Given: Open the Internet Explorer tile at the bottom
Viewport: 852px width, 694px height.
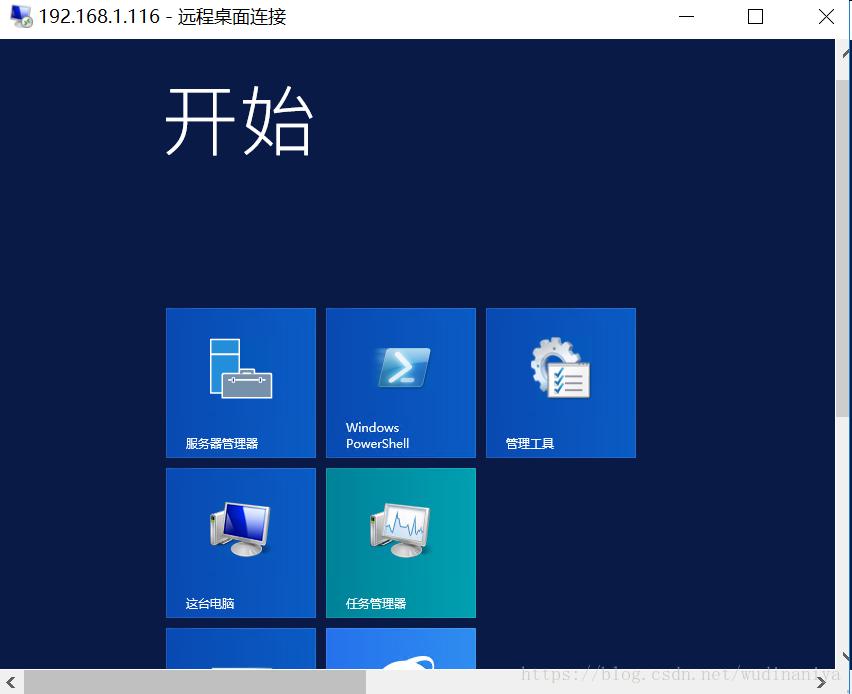Looking at the screenshot, I should click(x=400, y=648).
